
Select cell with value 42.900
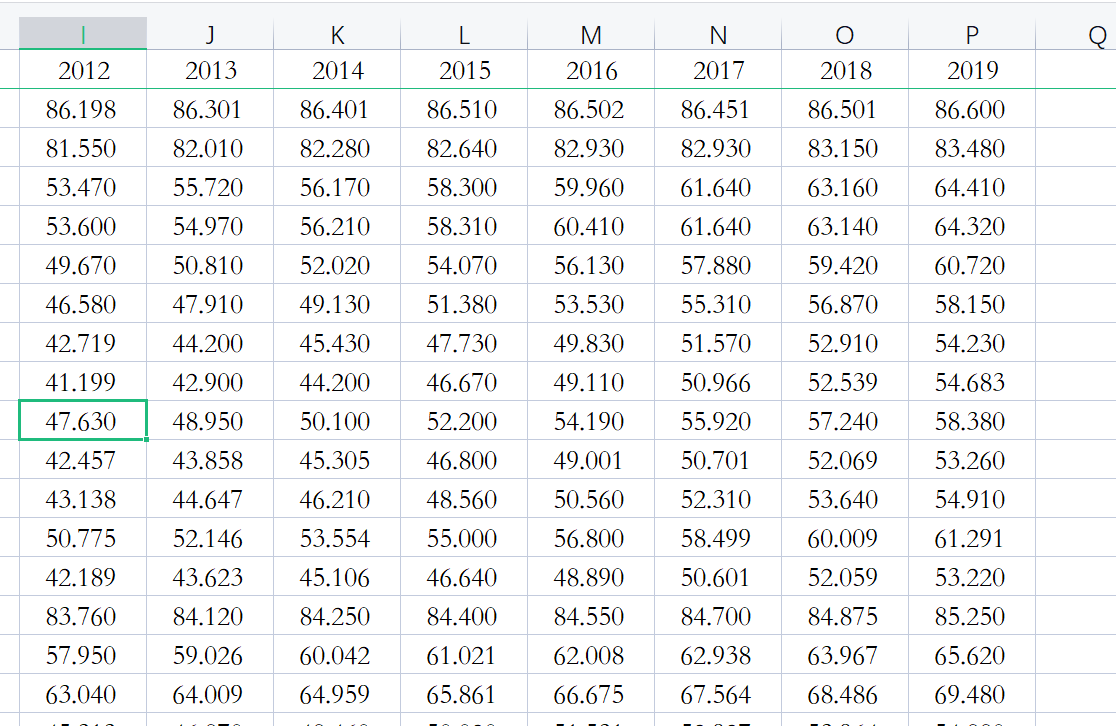[210, 382]
